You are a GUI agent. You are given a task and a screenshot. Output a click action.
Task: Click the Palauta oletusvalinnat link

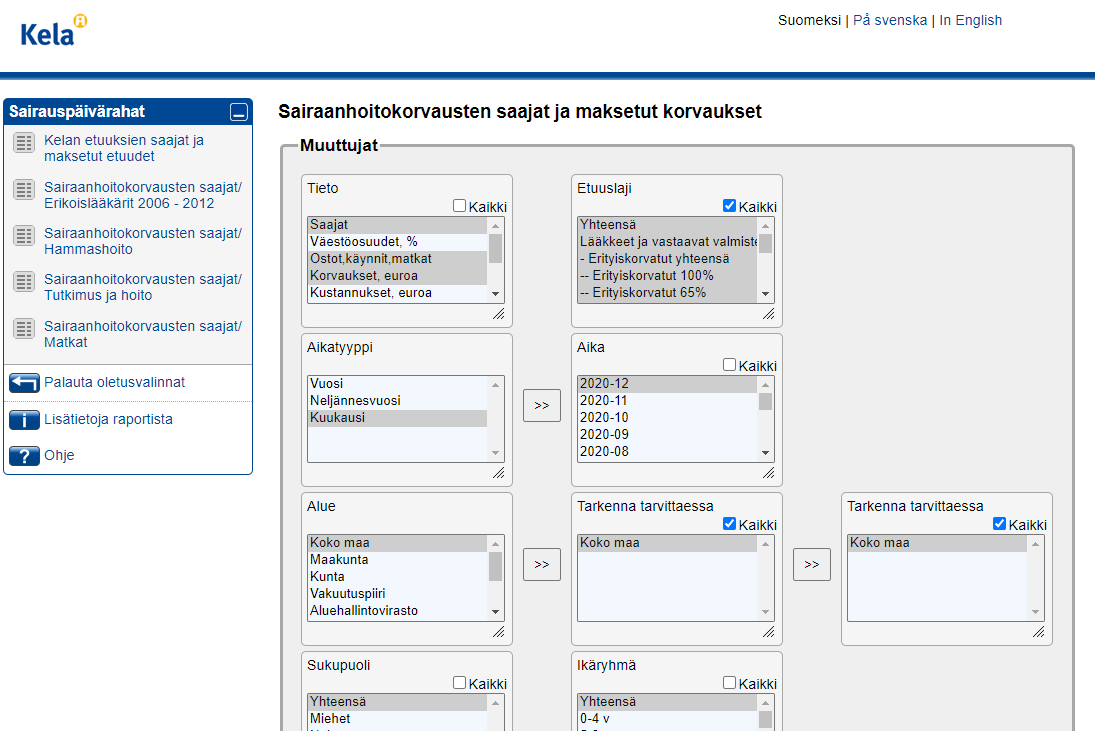click(x=115, y=383)
